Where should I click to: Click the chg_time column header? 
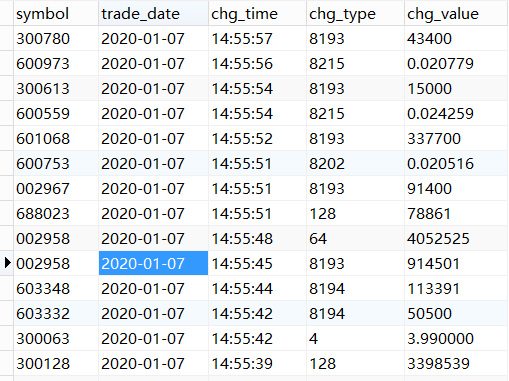[x=257, y=14]
